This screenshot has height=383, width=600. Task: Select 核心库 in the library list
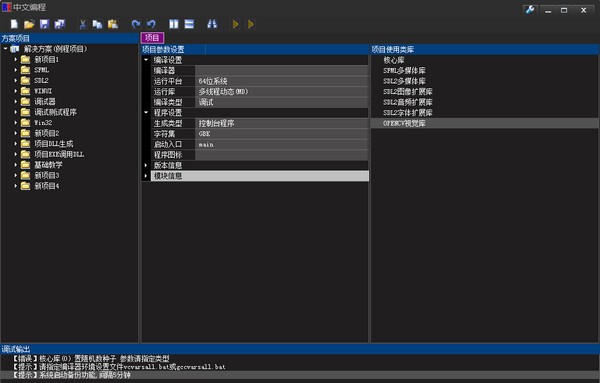(x=393, y=60)
